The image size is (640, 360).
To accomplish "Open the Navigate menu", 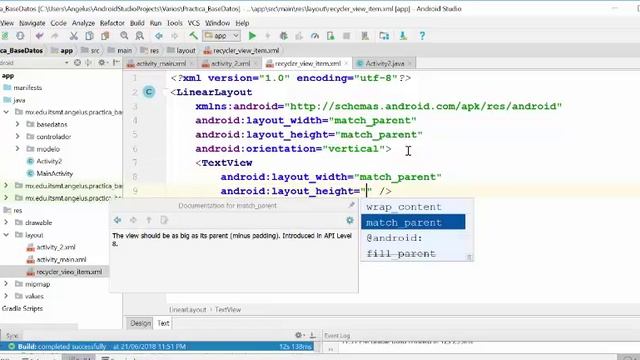I will (32, 23).
